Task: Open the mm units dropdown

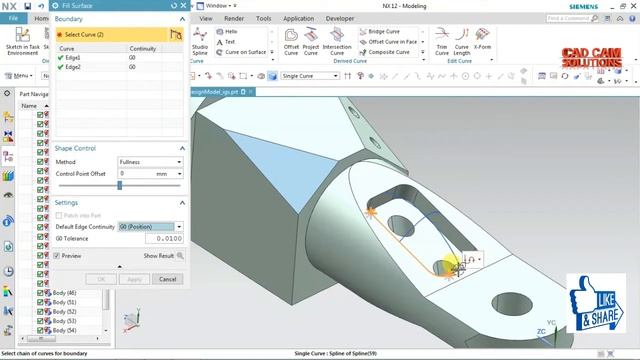Action: (179, 174)
